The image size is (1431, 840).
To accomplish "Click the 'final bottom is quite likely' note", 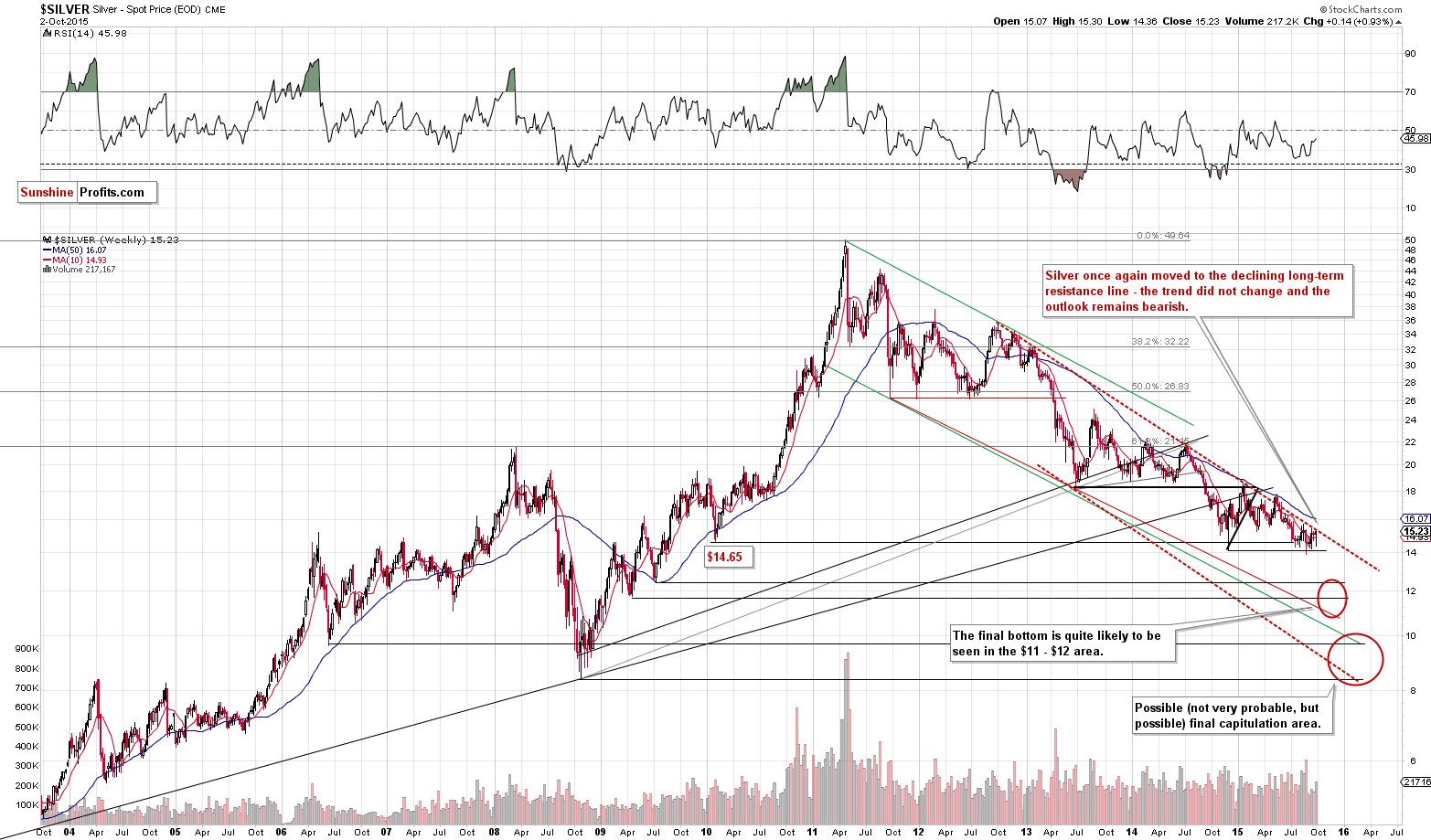I will coord(1062,643).
